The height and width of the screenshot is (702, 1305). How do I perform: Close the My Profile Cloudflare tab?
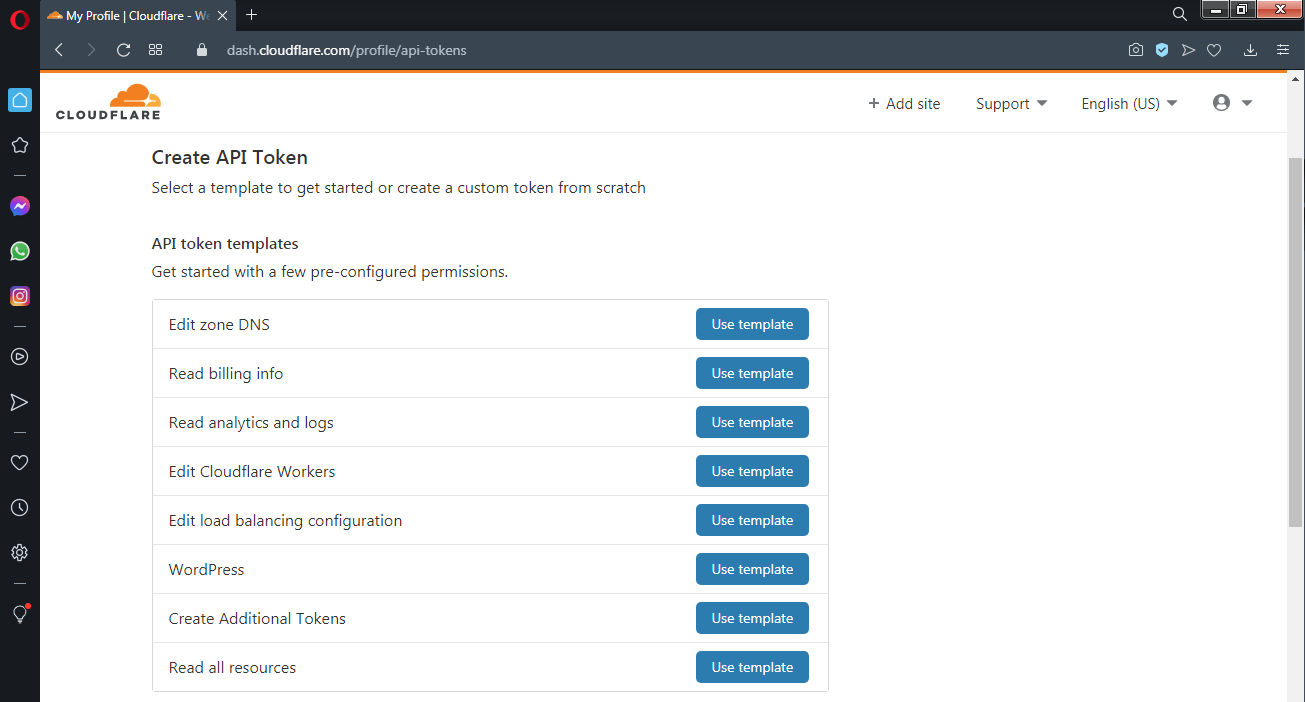pos(222,16)
